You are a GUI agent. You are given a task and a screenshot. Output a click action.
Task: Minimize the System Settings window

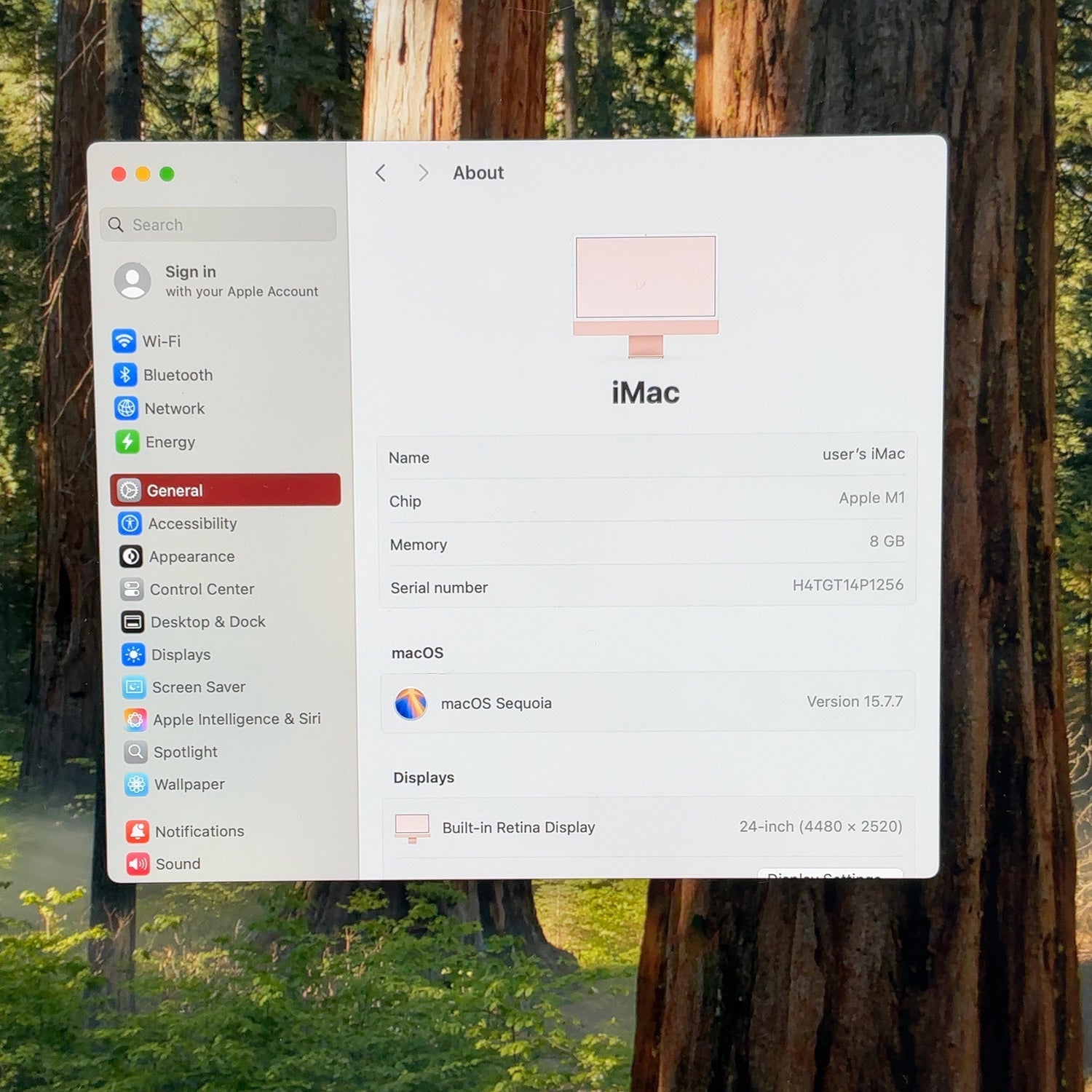pyautogui.click(x=143, y=174)
